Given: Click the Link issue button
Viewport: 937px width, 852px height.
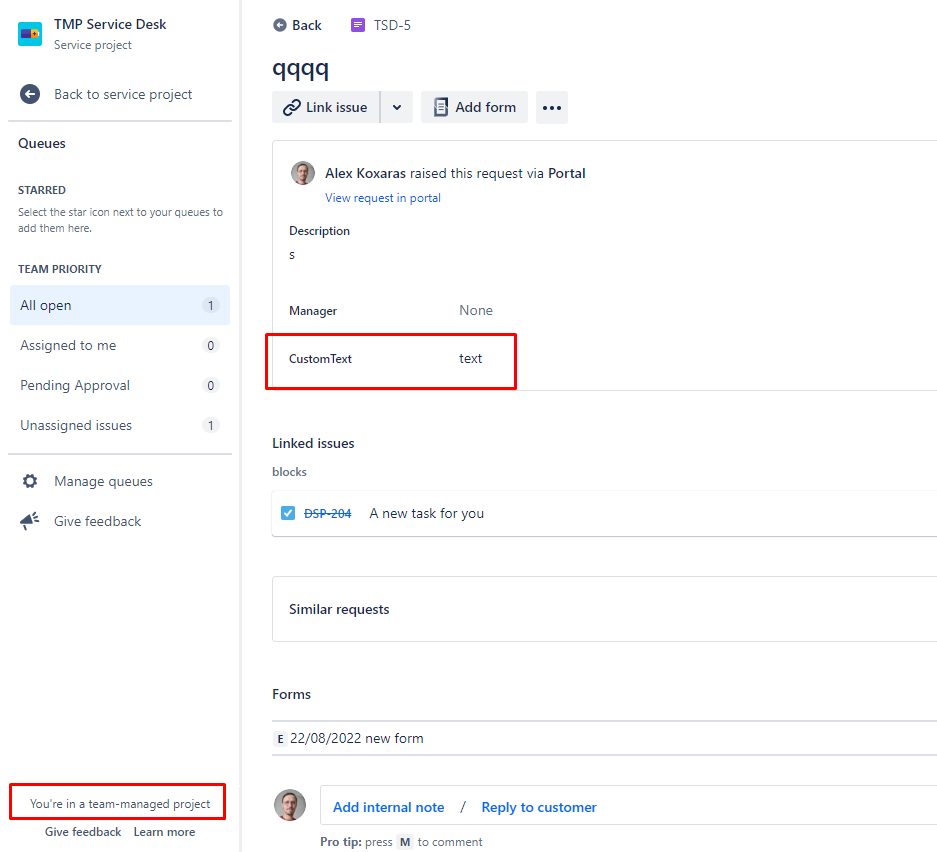Looking at the screenshot, I should point(326,108).
